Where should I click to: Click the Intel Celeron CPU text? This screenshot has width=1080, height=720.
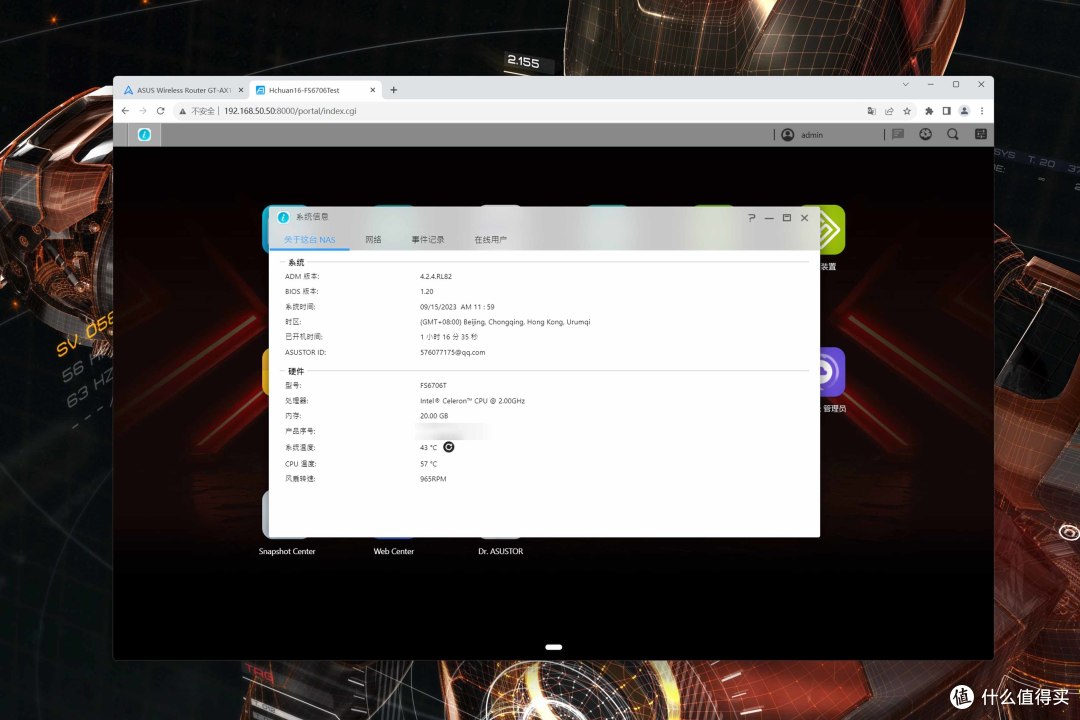pyautogui.click(x=472, y=400)
